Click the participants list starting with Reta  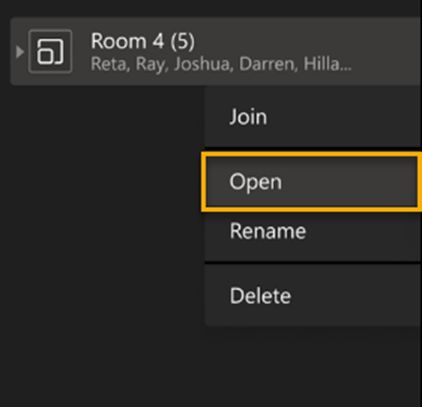point(221,64)
